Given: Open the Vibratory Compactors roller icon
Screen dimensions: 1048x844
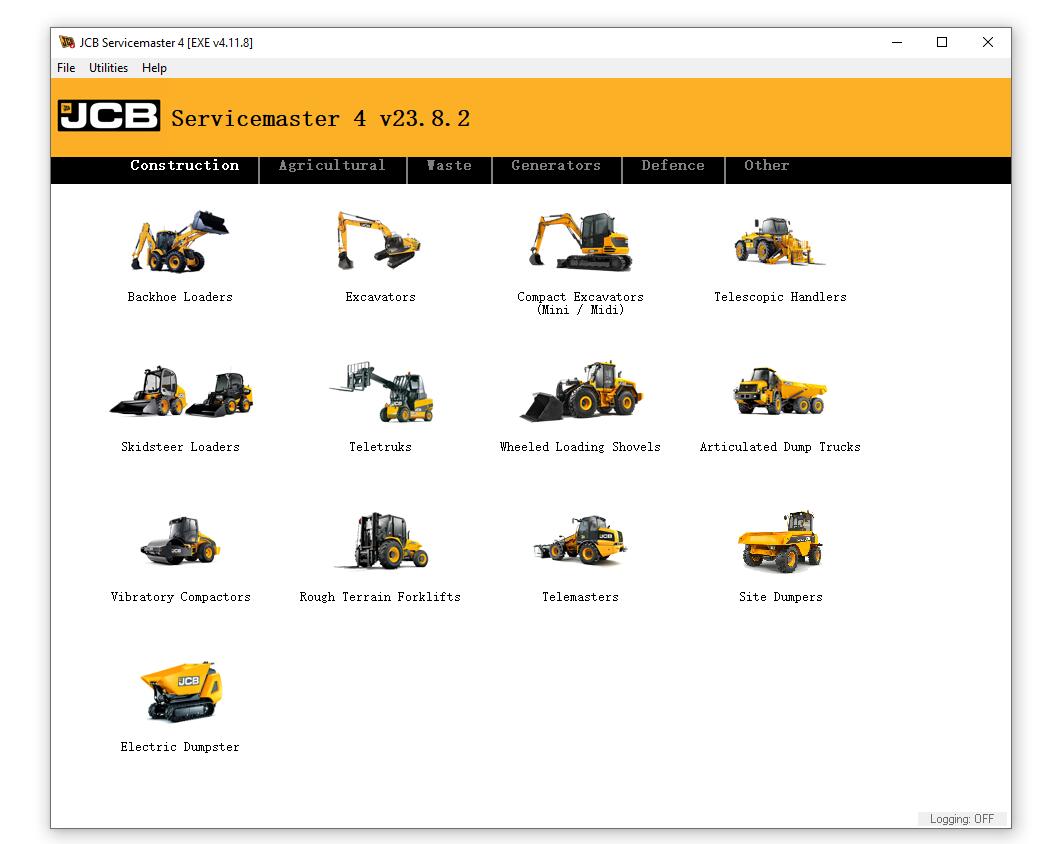Looking at the screenshot, I should (180, 541).
